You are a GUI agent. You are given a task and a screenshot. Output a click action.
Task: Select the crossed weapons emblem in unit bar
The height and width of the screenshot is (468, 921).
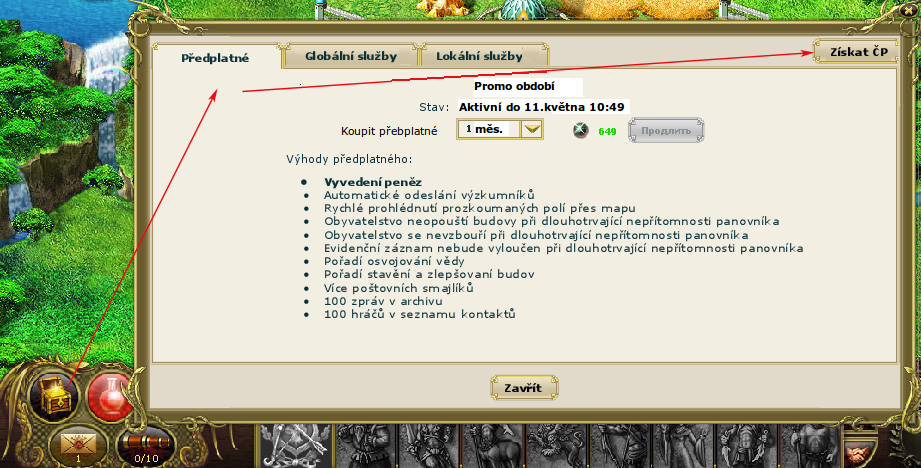point(295,447)
